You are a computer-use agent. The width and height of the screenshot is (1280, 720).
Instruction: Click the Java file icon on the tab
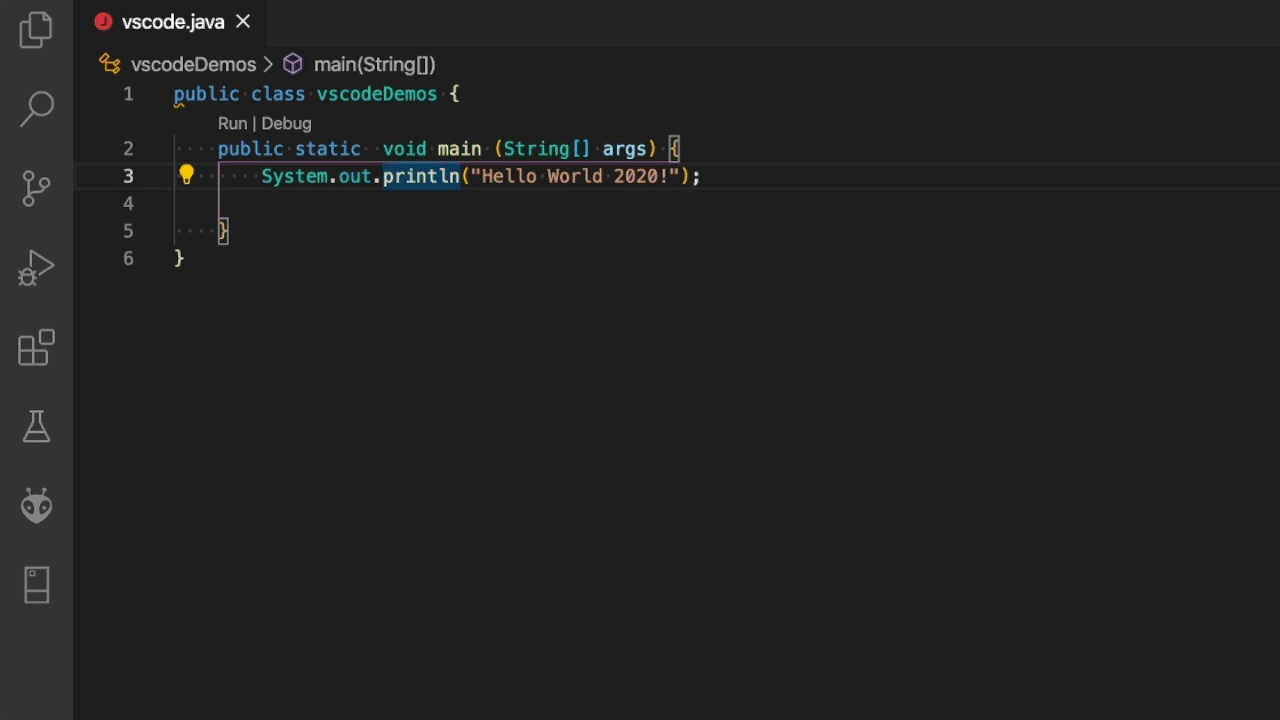click(103, 21)
